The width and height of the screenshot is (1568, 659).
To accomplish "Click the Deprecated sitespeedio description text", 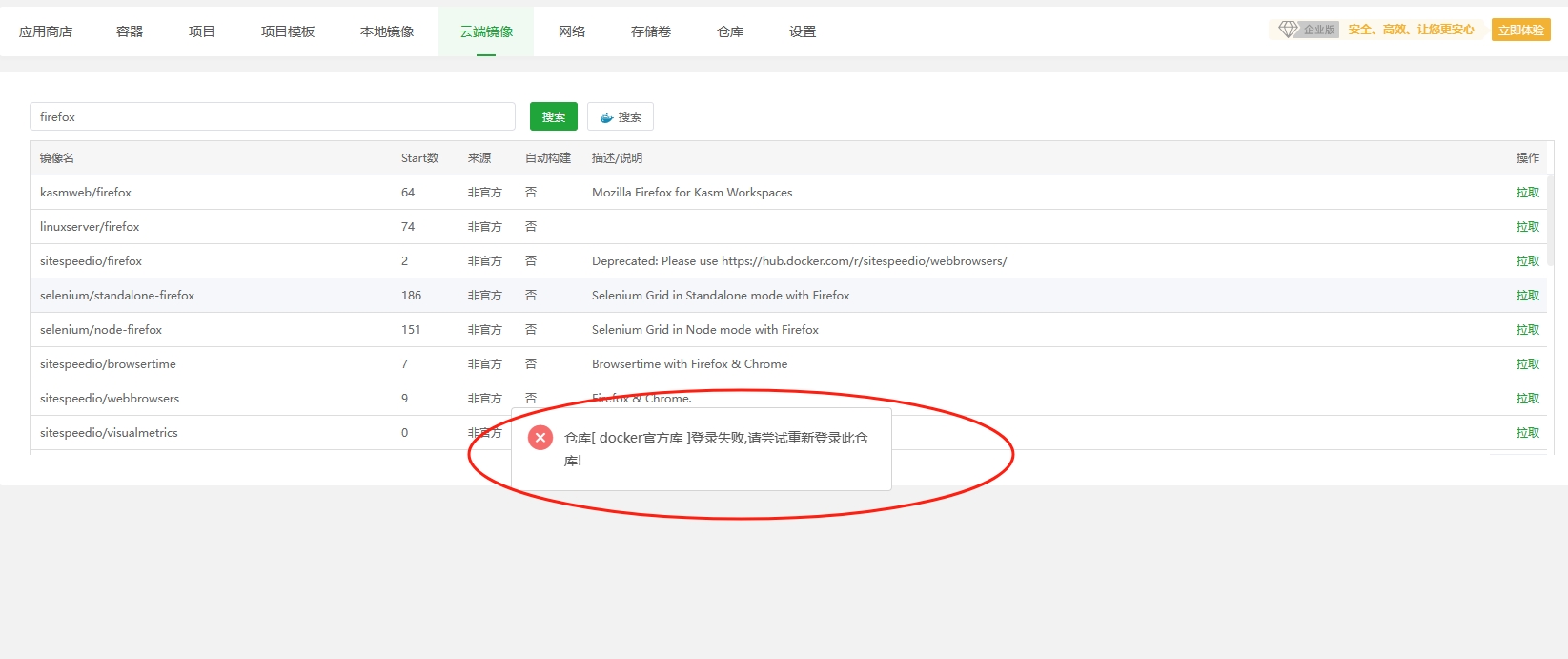I will coord(800,261).
